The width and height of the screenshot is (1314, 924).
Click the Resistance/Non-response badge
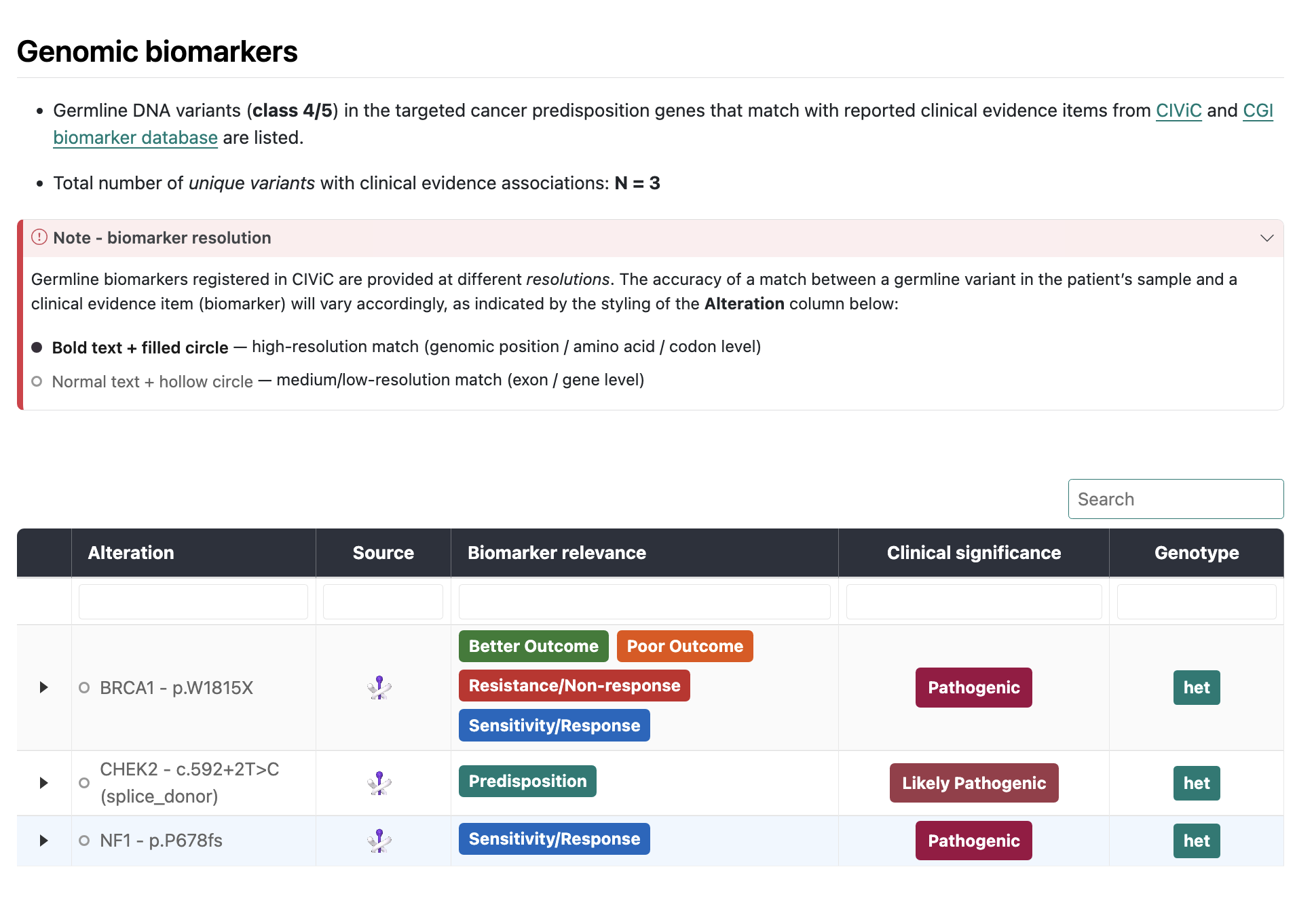(x=574, y=685)
